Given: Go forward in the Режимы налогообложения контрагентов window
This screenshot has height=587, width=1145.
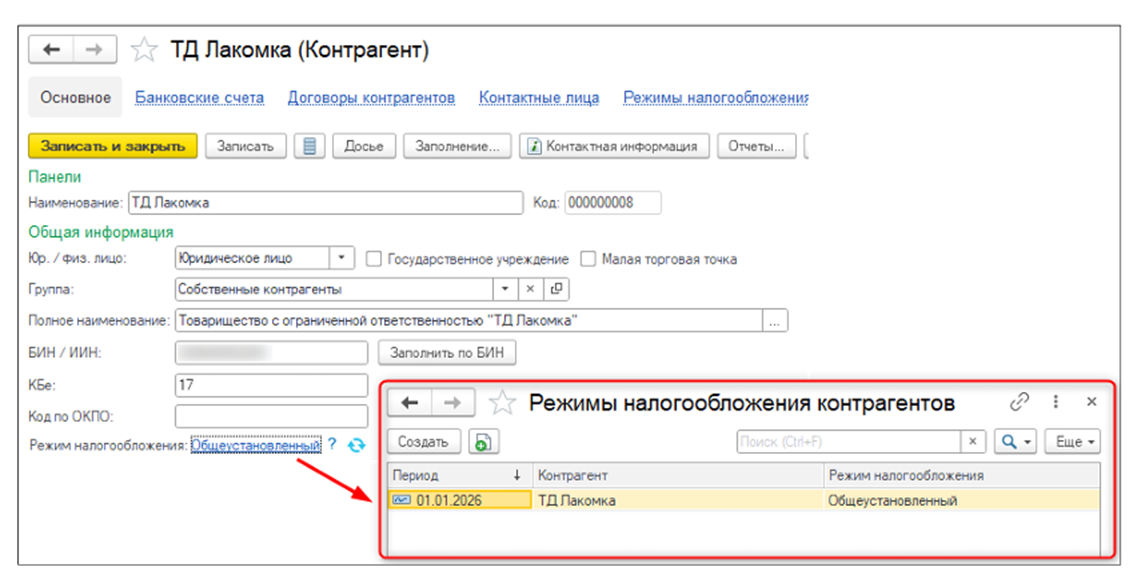Looking at the screenshot, I should click(453, 402).
